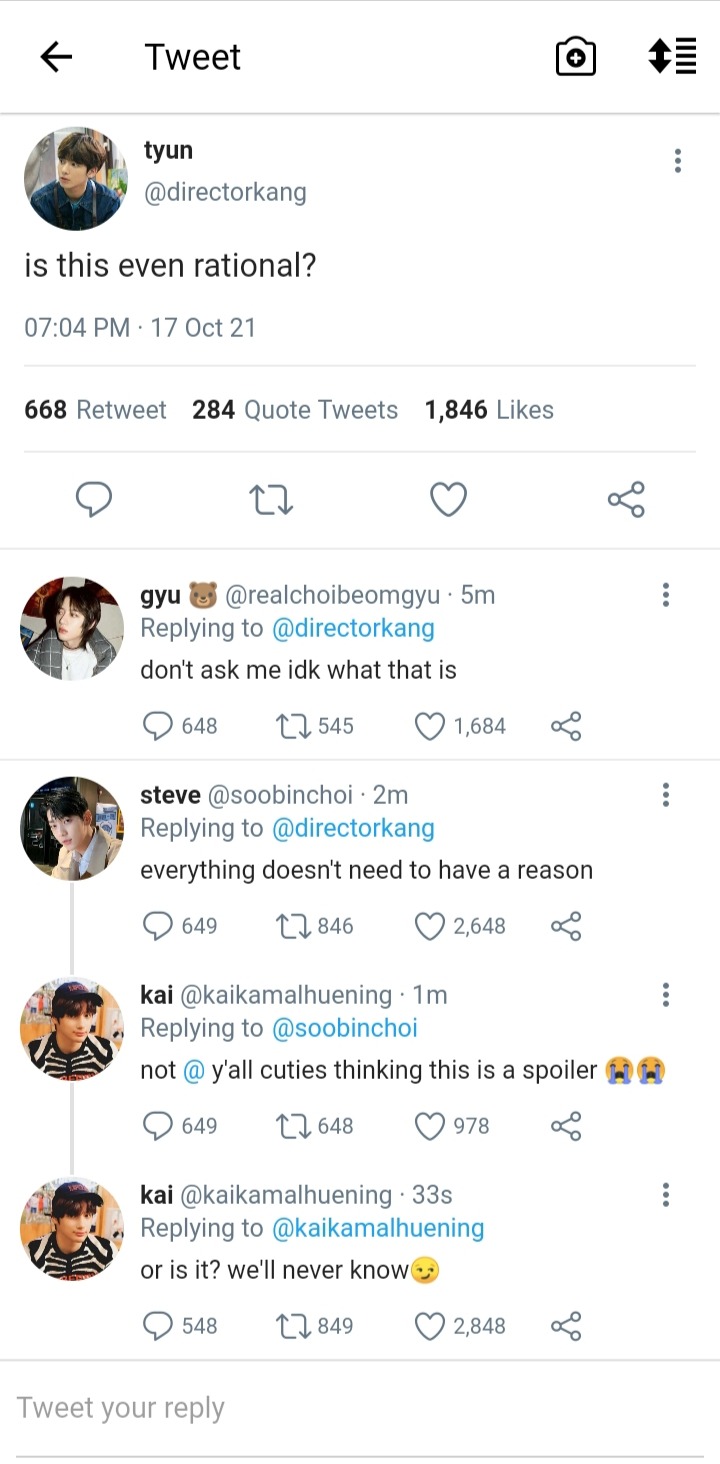Share tyun's main tweet
Image resolution: width=720 pixels, height=1464 pixels.
click(626, 499)
